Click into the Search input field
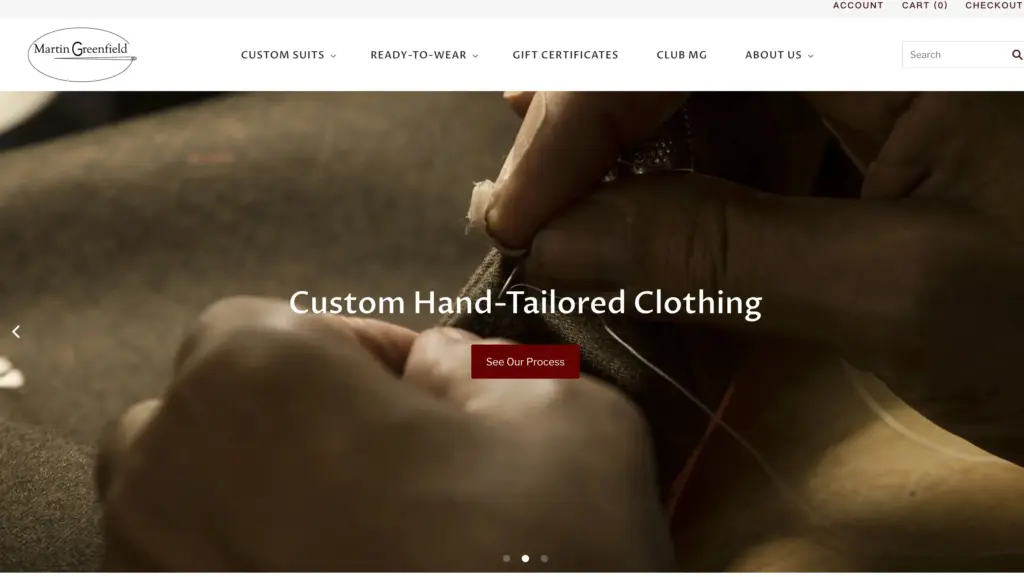The image size is (1024, 577). click(x=956, y=55)
